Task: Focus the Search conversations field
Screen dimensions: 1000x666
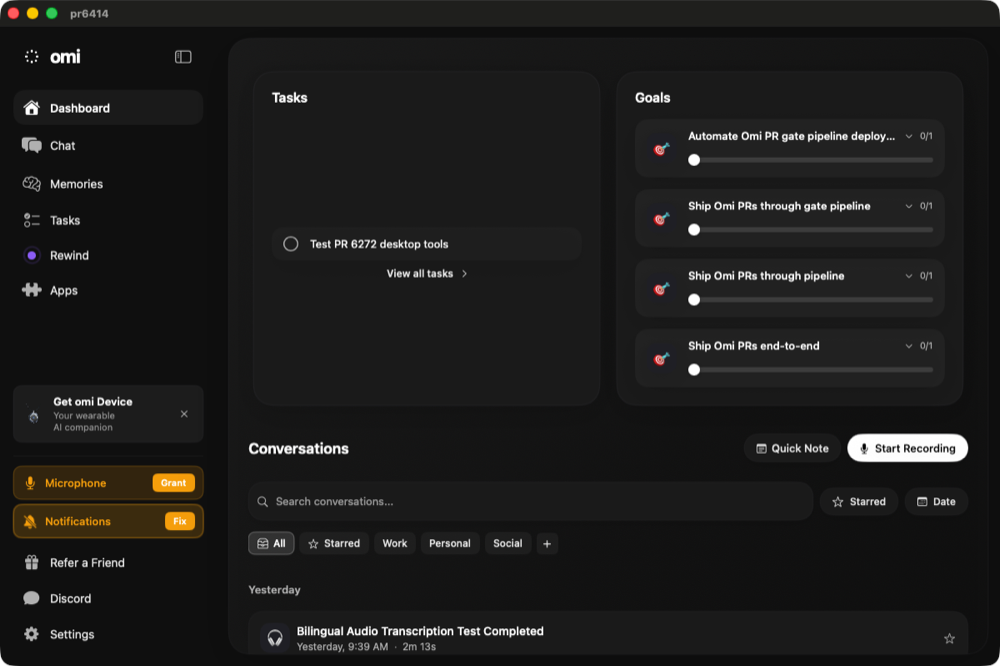Action: click(x=531, y=501)
